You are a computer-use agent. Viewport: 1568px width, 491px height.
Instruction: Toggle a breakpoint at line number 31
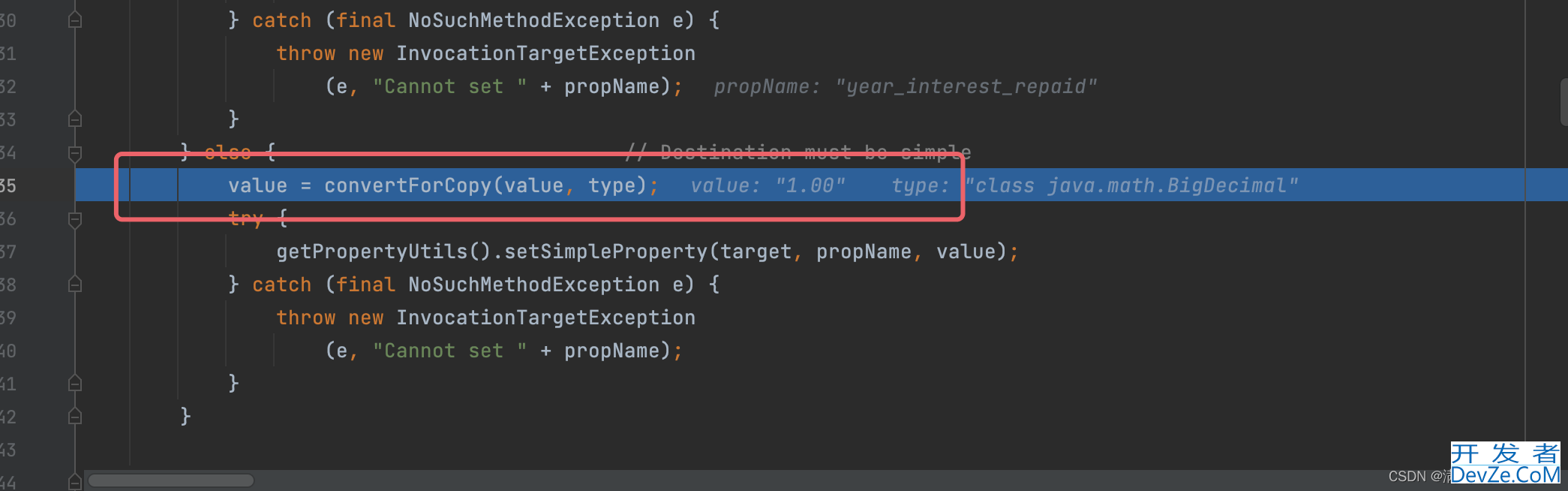8,53
